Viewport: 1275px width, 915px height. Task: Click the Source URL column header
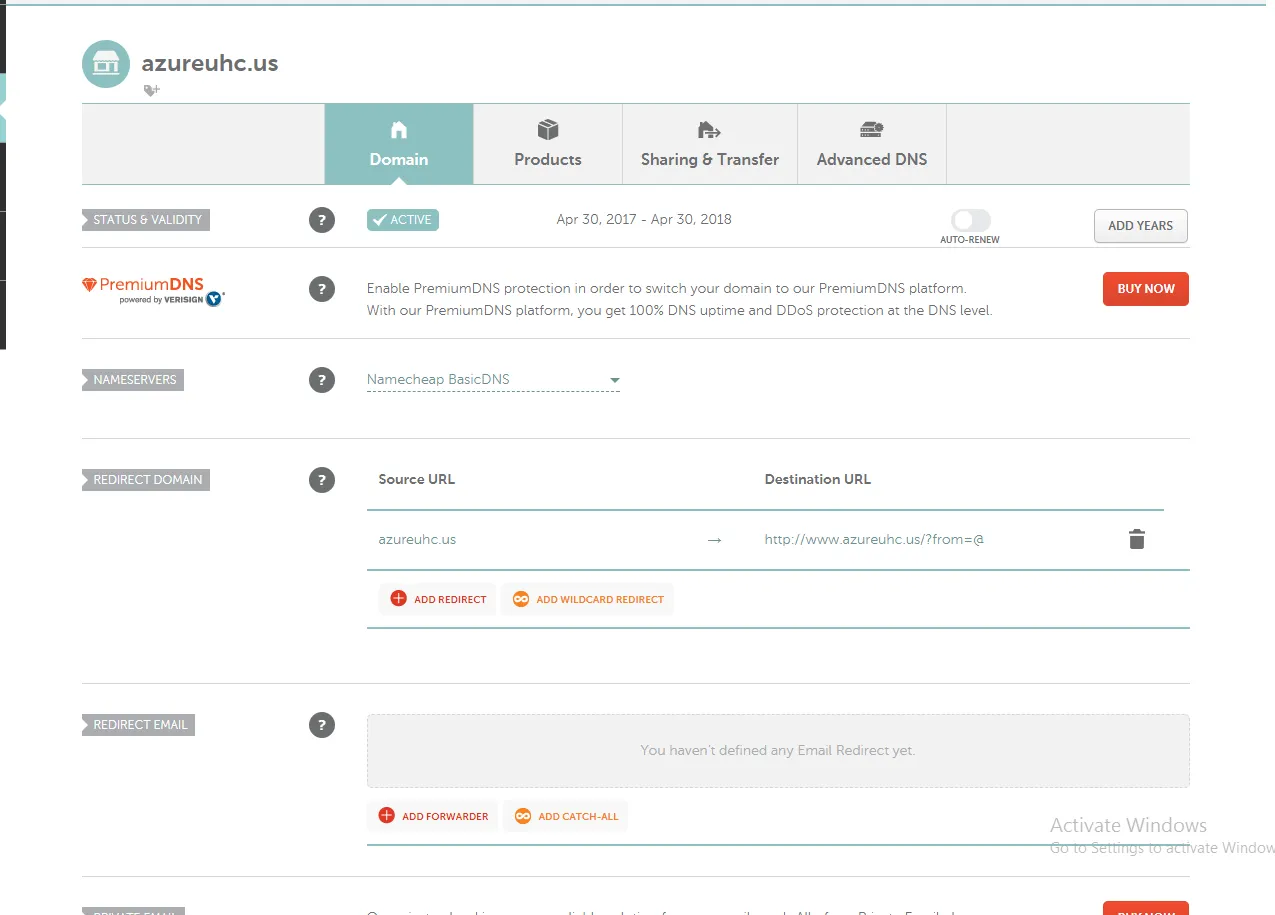(417, 479)
